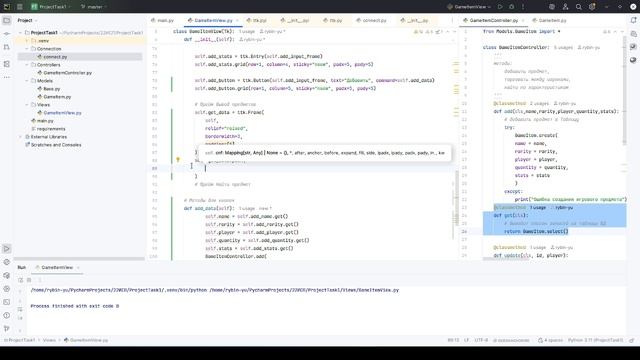Open GameItemController.py in the project tree
Image resolution: width=640 pixels, height=360 pixels.
click(x=64, y=73)
